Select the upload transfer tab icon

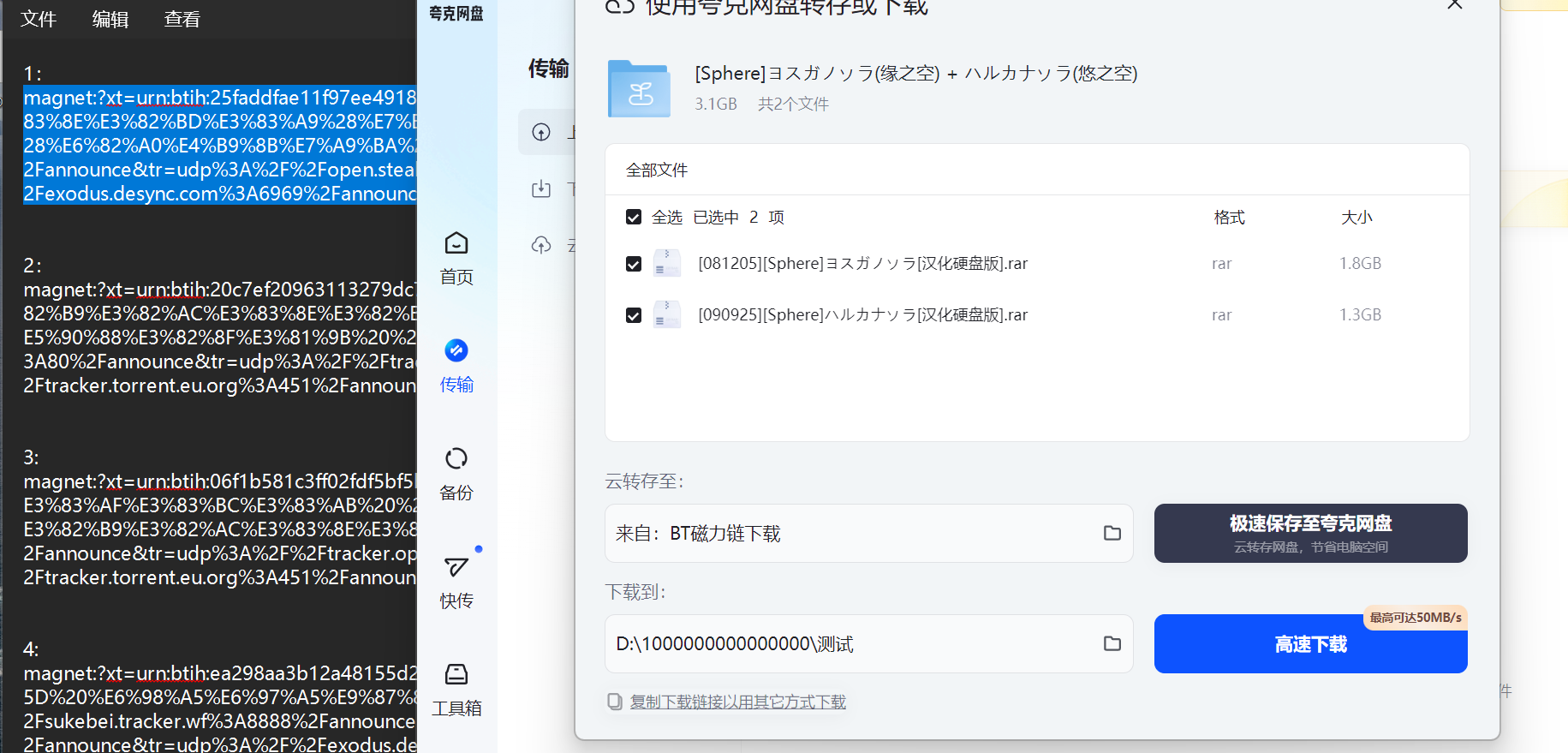click(541, 132)
